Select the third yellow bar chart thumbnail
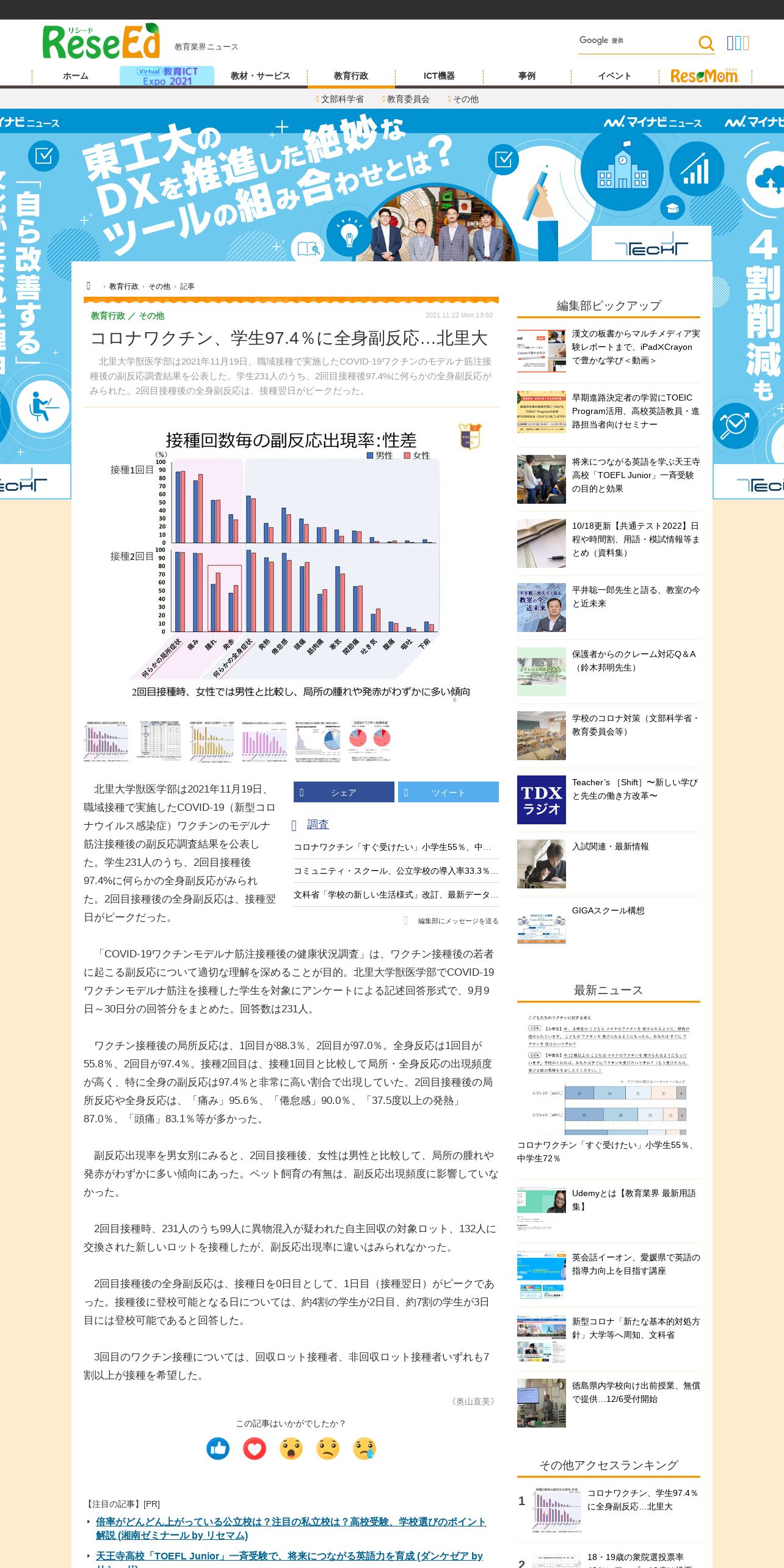784x1568 pixels. tap(212, 741)
